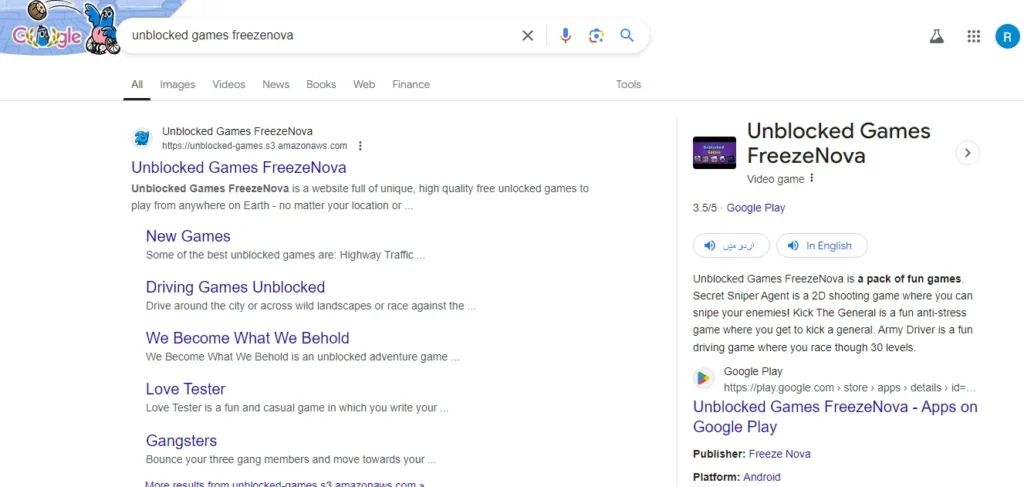Click the Google Play store icon
1024x487 pixels.
pyautogui.click(x=703, y=379)
